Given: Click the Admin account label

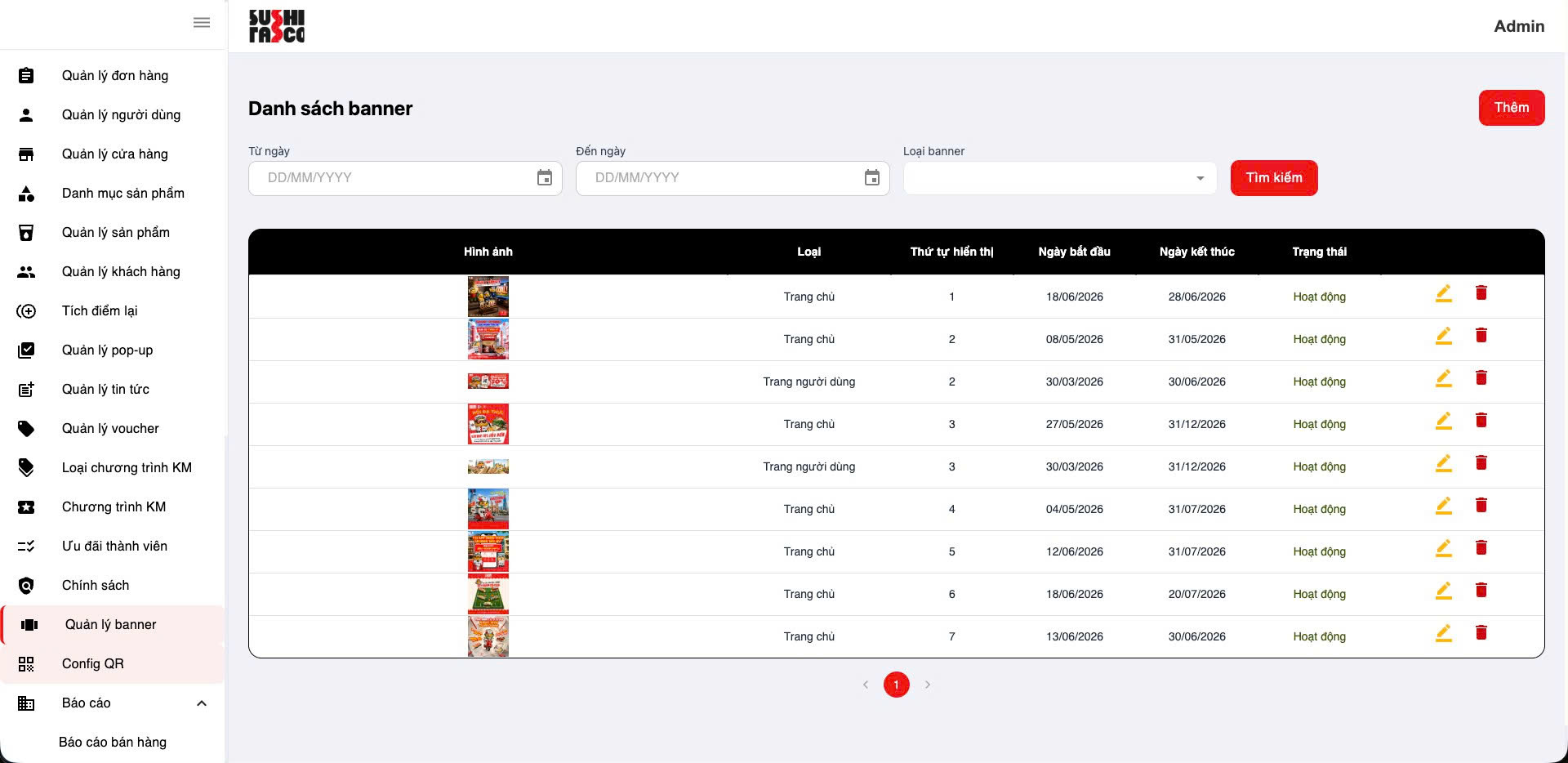Looking at the screenshot, I should pyautogui.click(x=1519, y=26).
